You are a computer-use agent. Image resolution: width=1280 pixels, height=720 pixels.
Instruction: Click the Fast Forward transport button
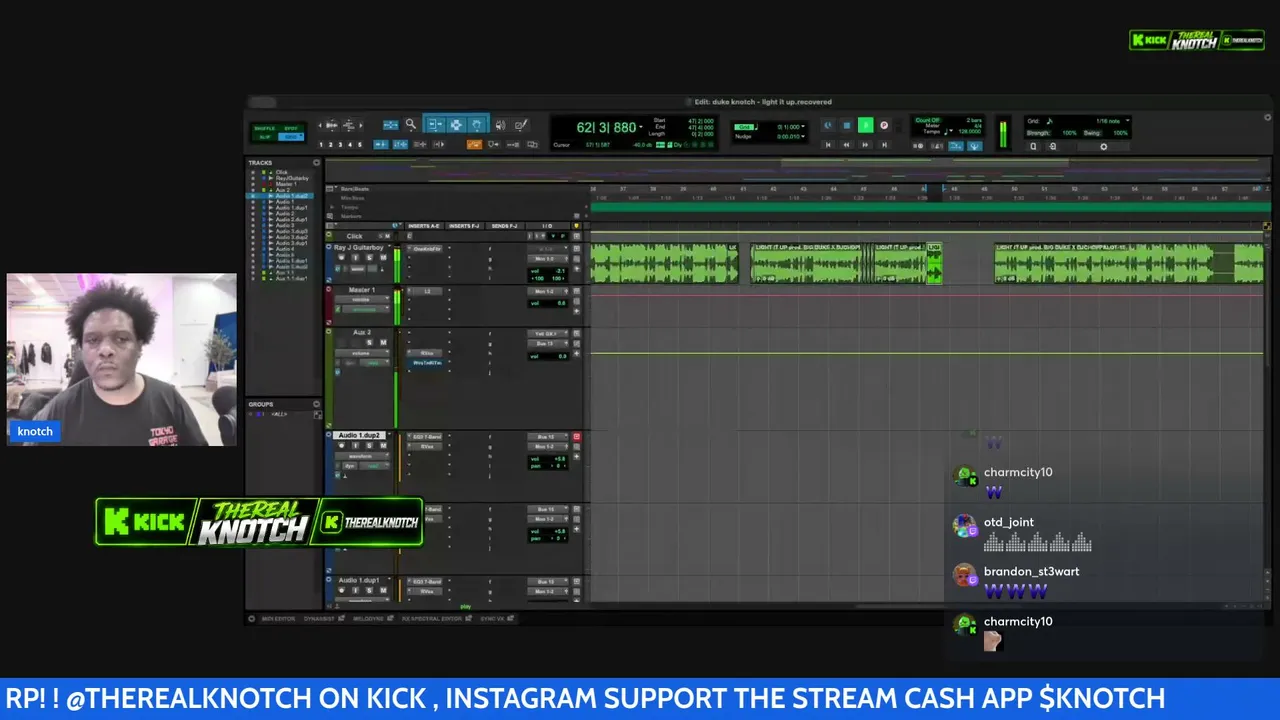point(865,145)
